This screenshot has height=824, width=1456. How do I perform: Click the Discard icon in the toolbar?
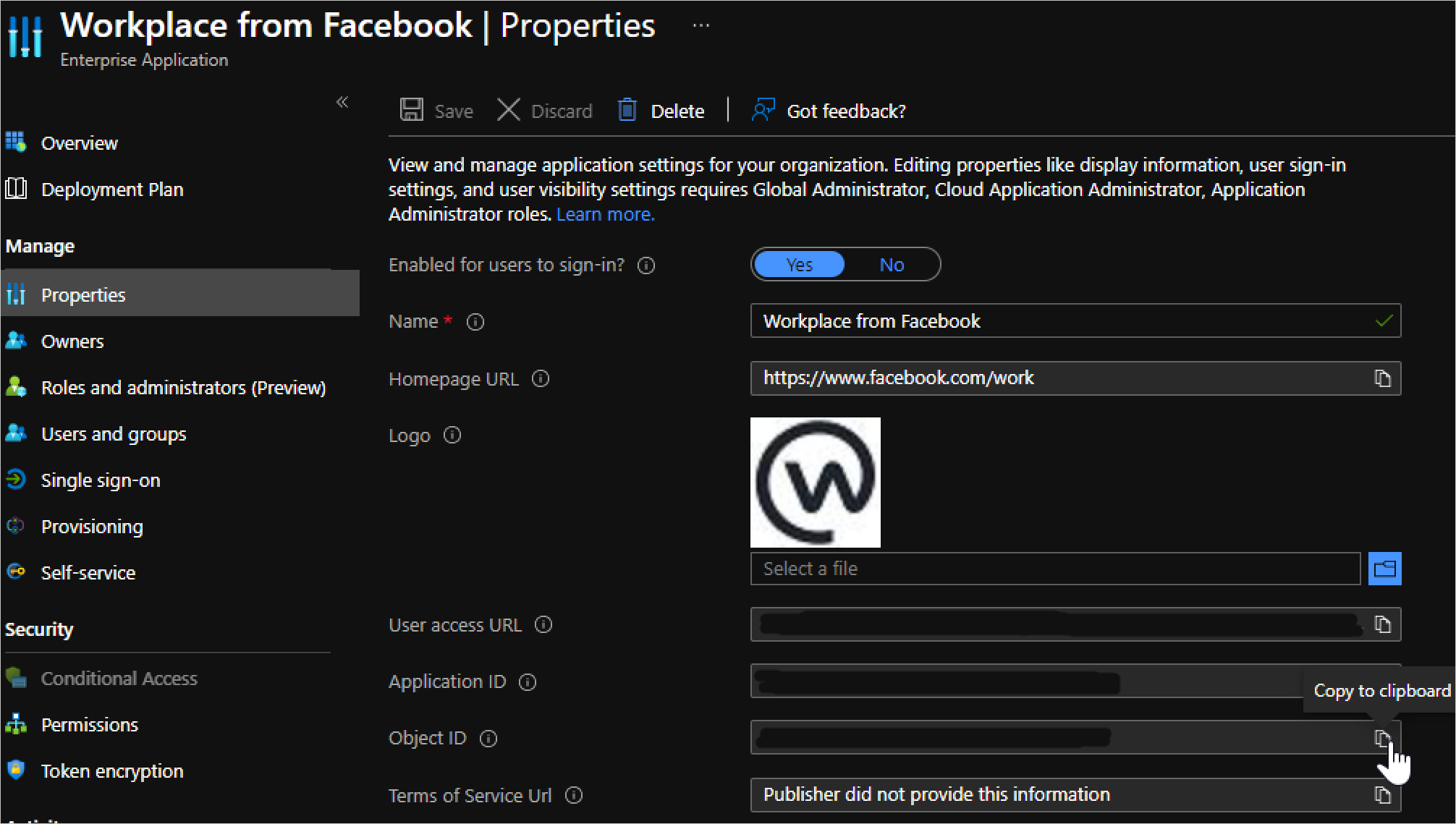point(510,110)
